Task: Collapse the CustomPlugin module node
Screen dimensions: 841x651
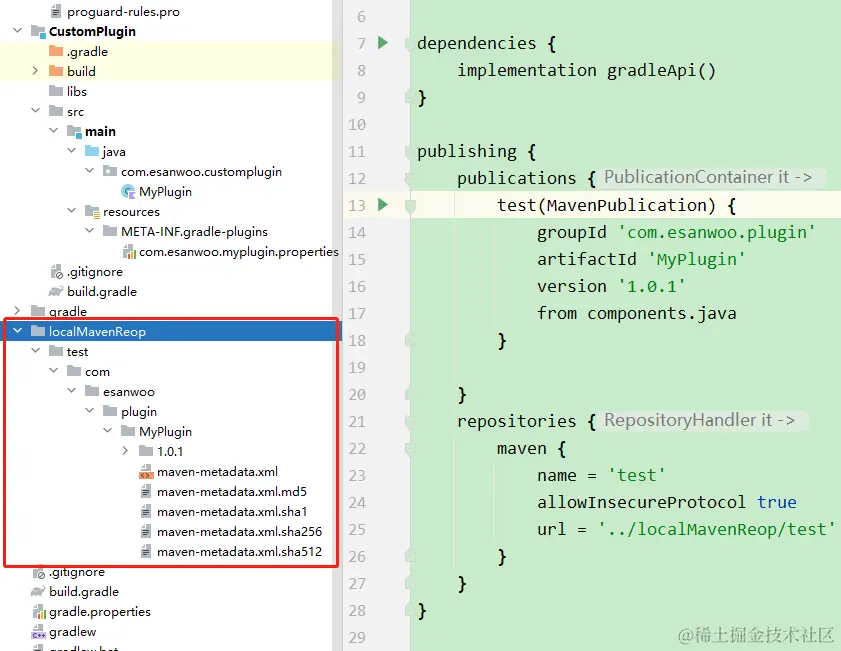Action: (18, 31)
